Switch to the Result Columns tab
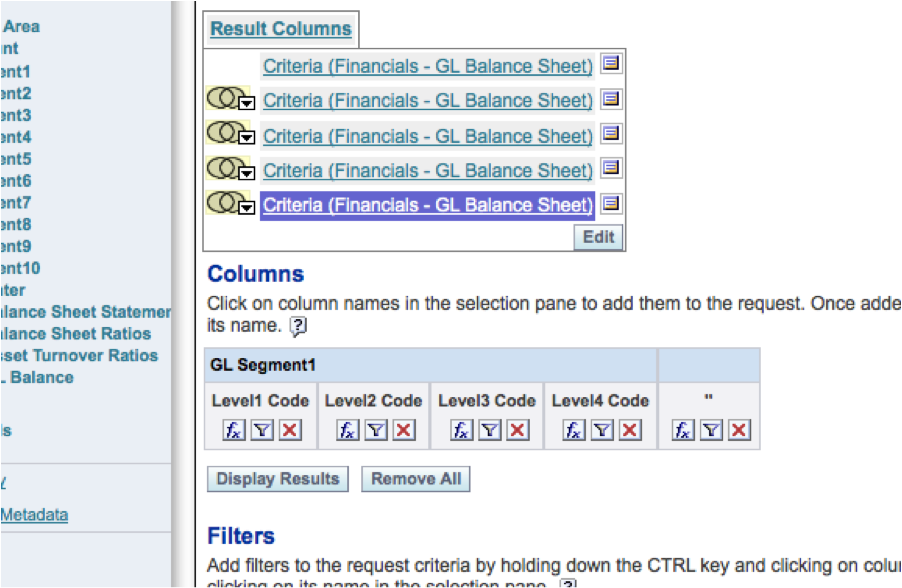This screenshot has width=902, height=588. point(280,29)
